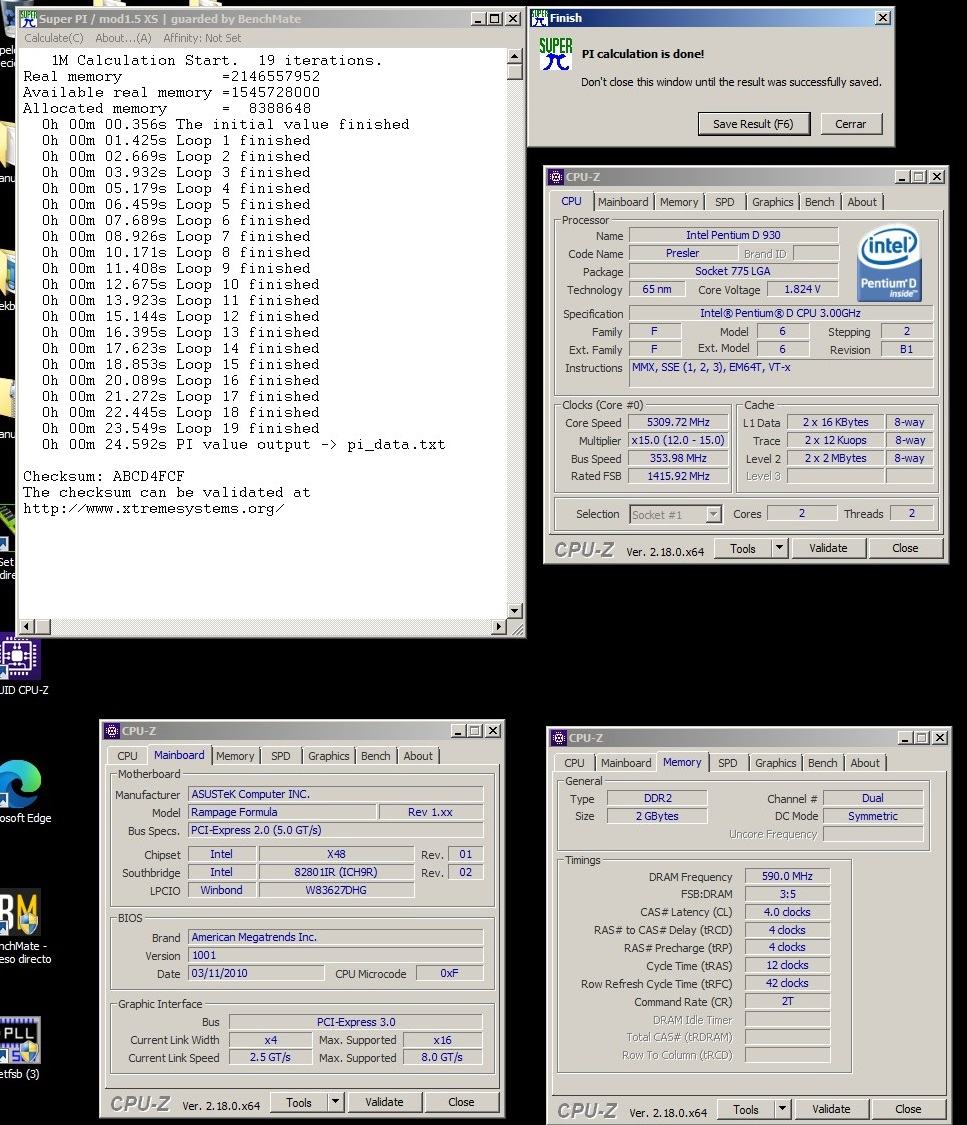Expand Tools dropdown arrow in CPU window
This screenshot has height=1125, width=967.
(779, 548)
